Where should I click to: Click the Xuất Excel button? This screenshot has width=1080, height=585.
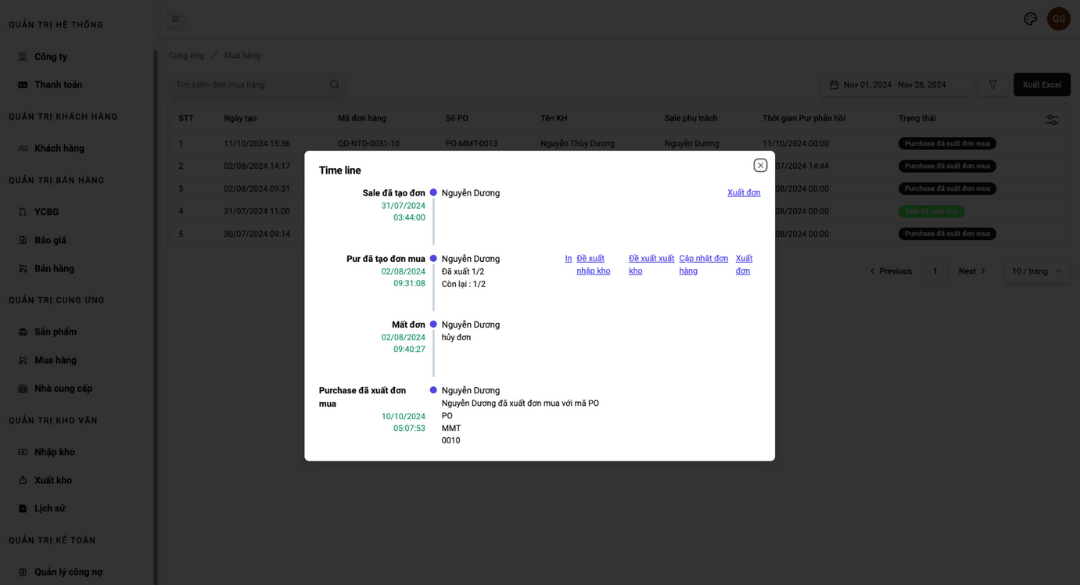click(1041, 85)
